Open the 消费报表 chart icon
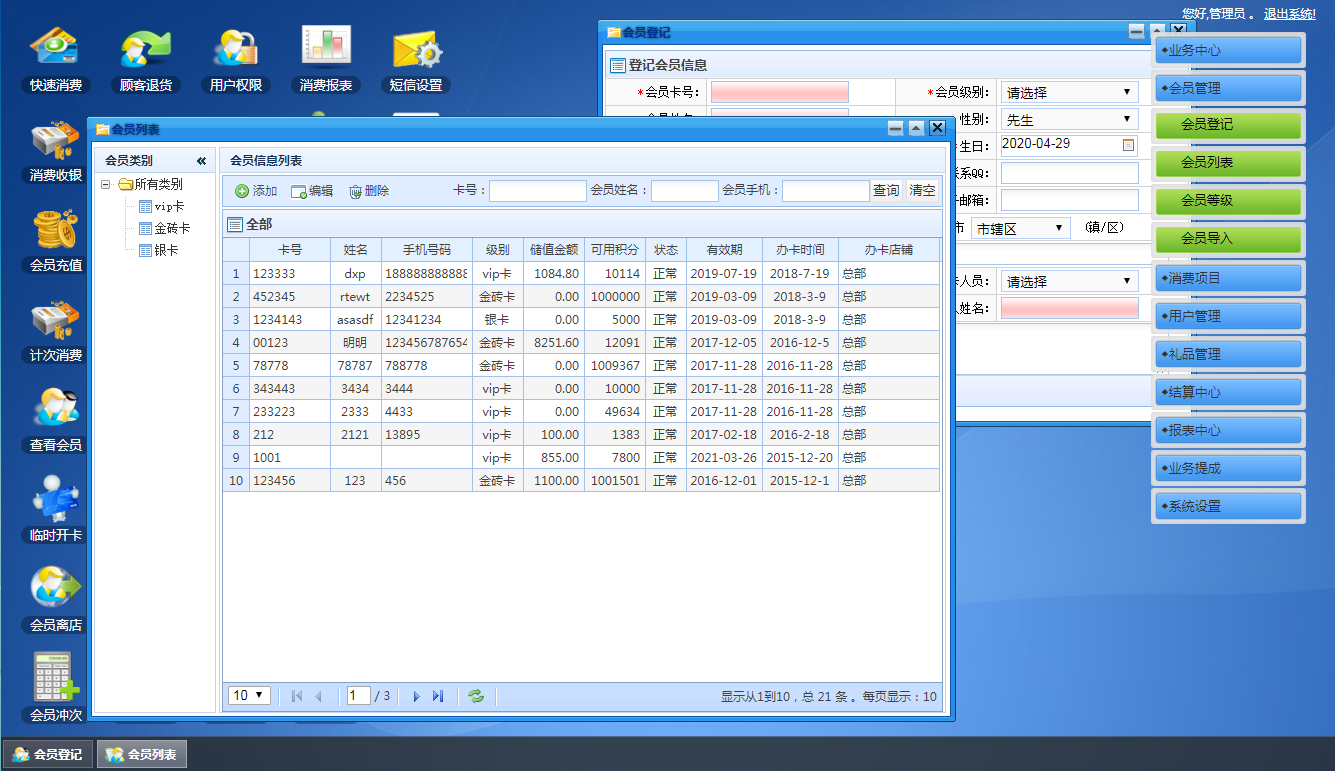1335x771 pixels. [x=326, y=48]
